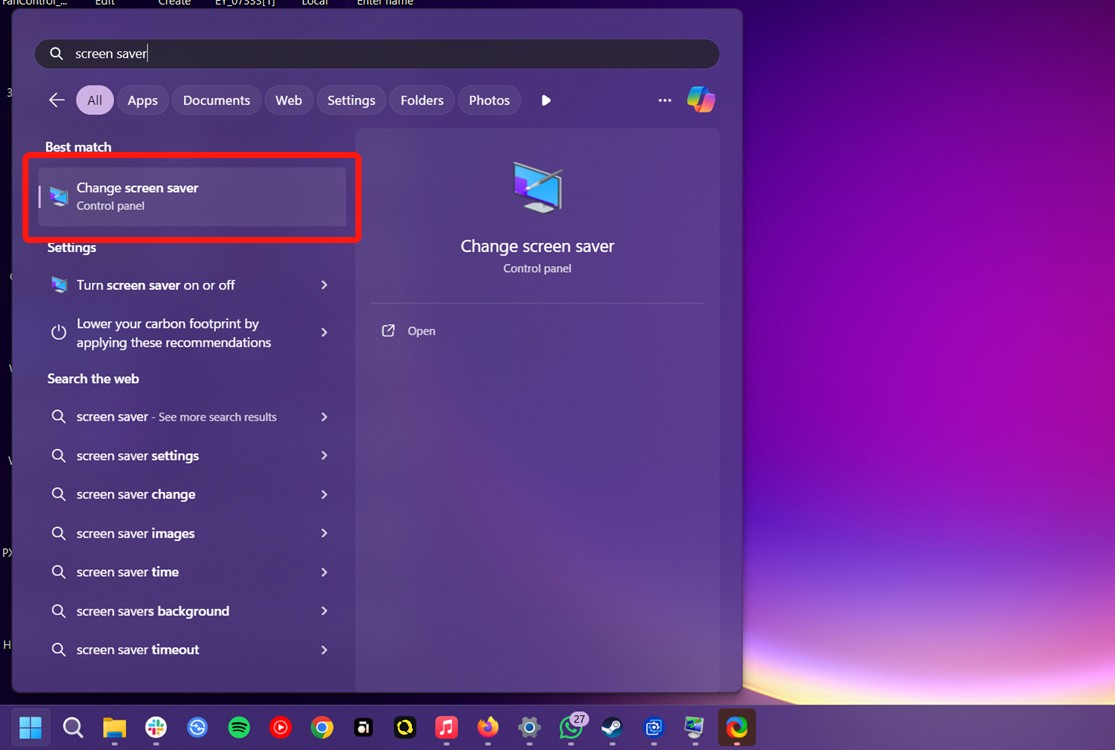Switch to the Documents search filter
The width and height of the screenshot is (1115, 750).
point(216,99)
